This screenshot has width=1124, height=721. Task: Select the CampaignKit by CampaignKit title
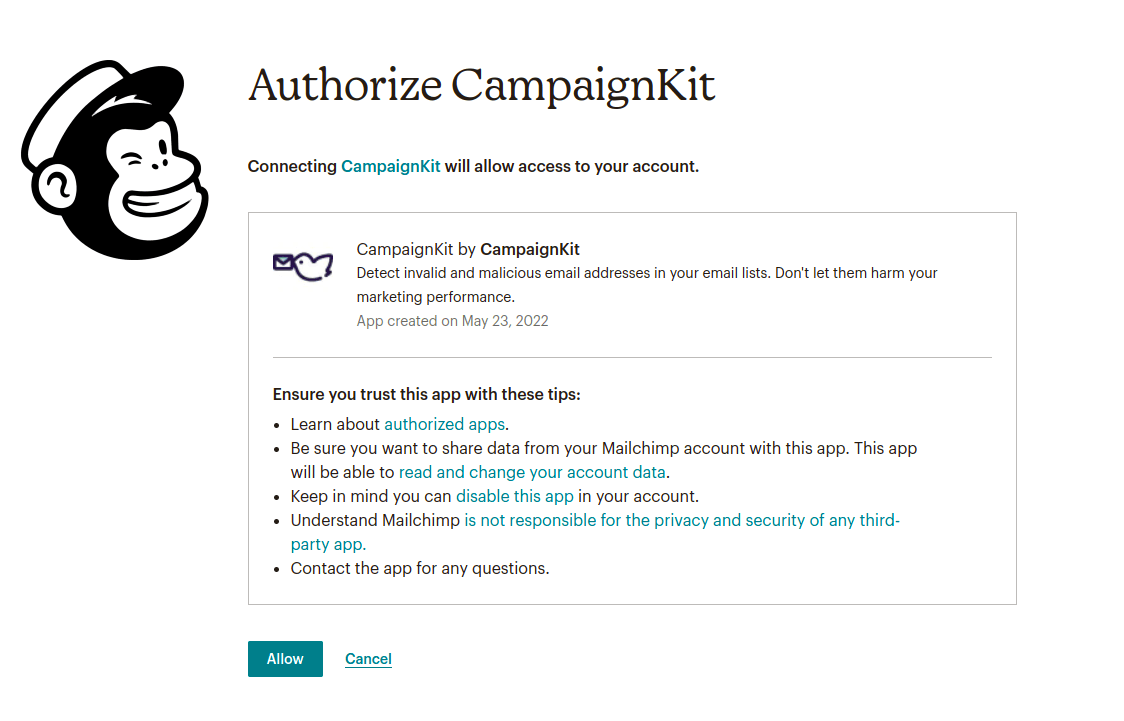(x=468, y=249)
